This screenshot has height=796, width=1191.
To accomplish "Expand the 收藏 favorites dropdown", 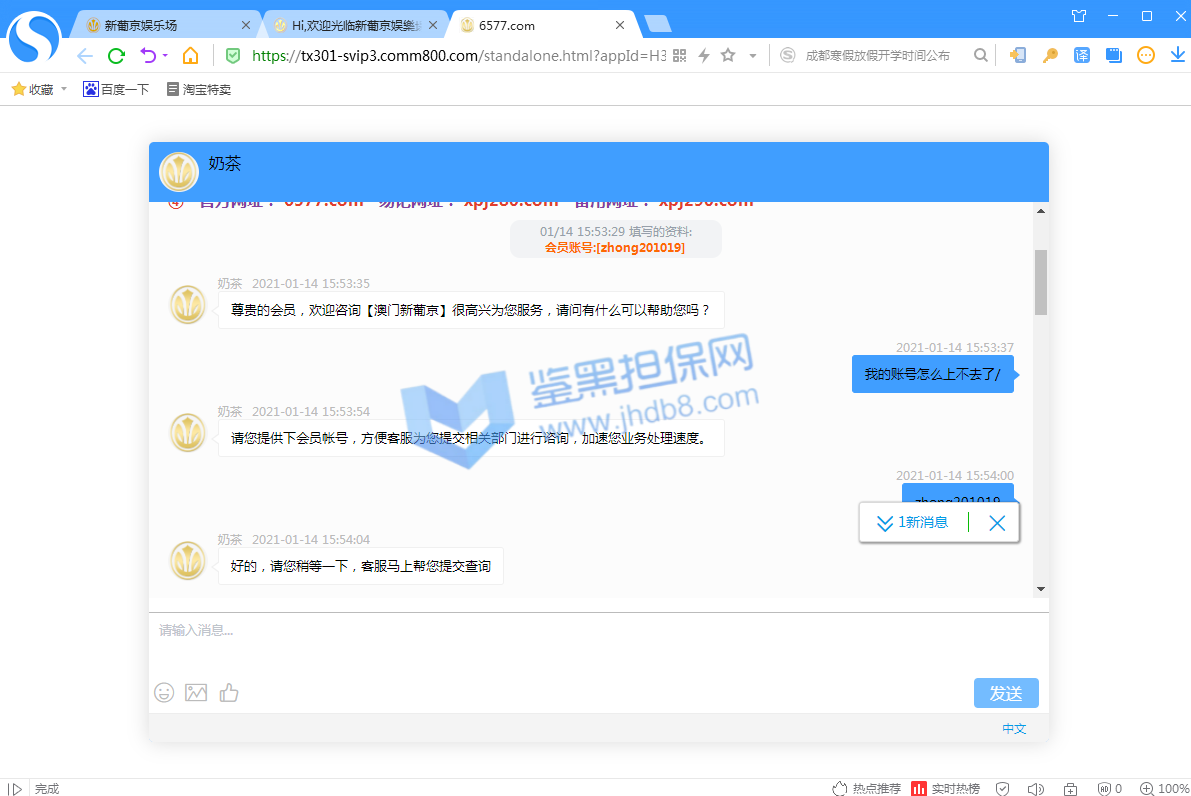I will point(64,89).
